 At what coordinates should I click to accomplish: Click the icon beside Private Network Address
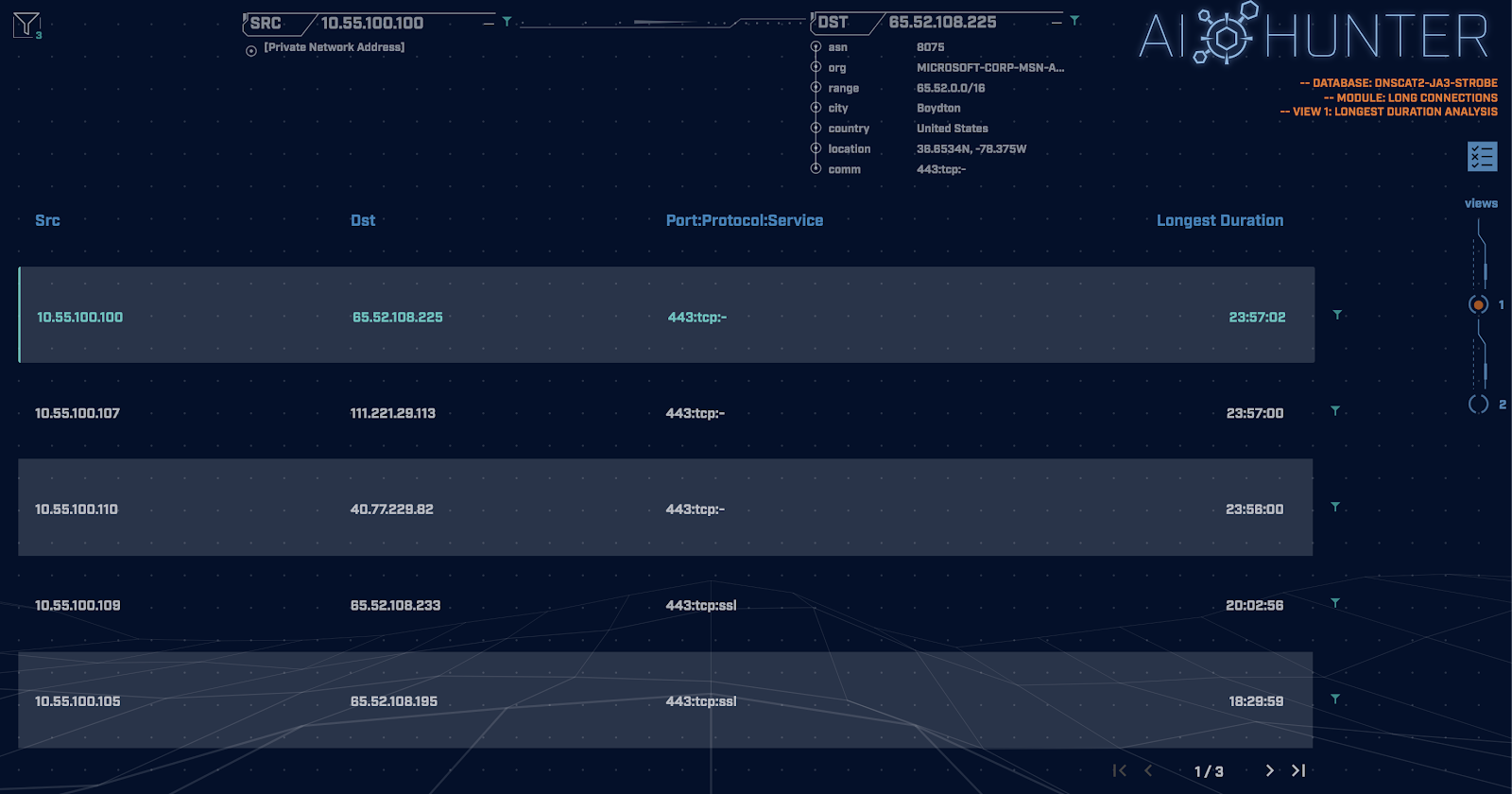pos(251,51)
